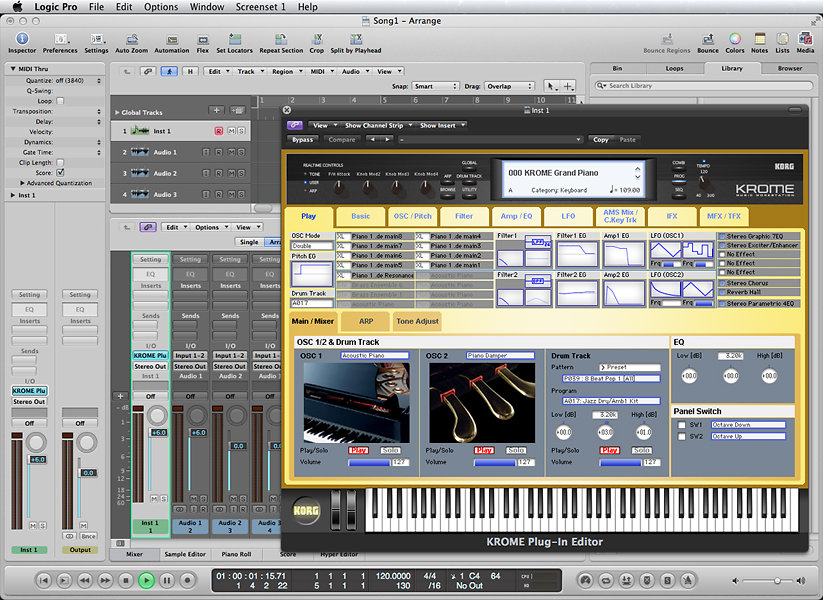
Task: Open the plug-in preset dropdown beside the arrows
Action: click(x=490, y=140)
